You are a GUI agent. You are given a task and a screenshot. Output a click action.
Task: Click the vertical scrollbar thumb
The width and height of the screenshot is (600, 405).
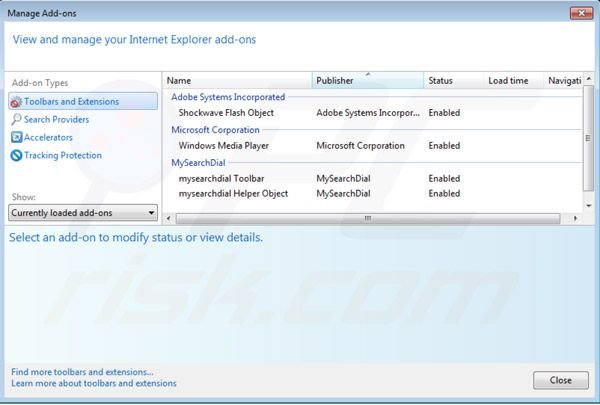589,138
